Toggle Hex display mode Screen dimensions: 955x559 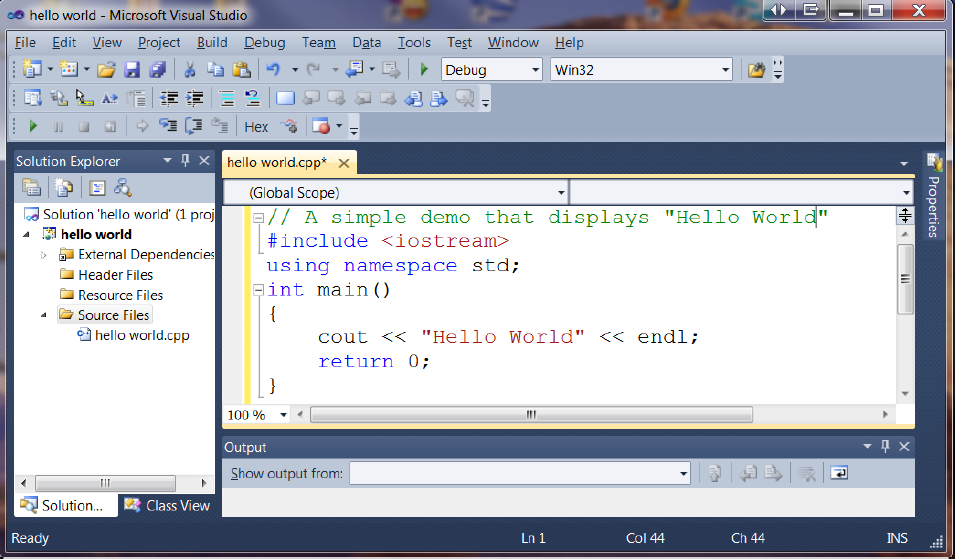click(256, 127)
